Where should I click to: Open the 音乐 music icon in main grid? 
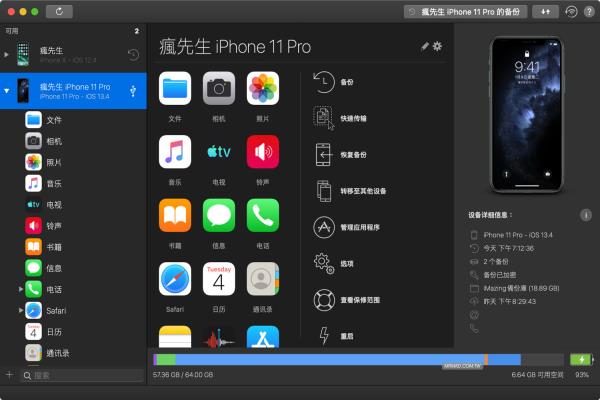coord(175,152)
